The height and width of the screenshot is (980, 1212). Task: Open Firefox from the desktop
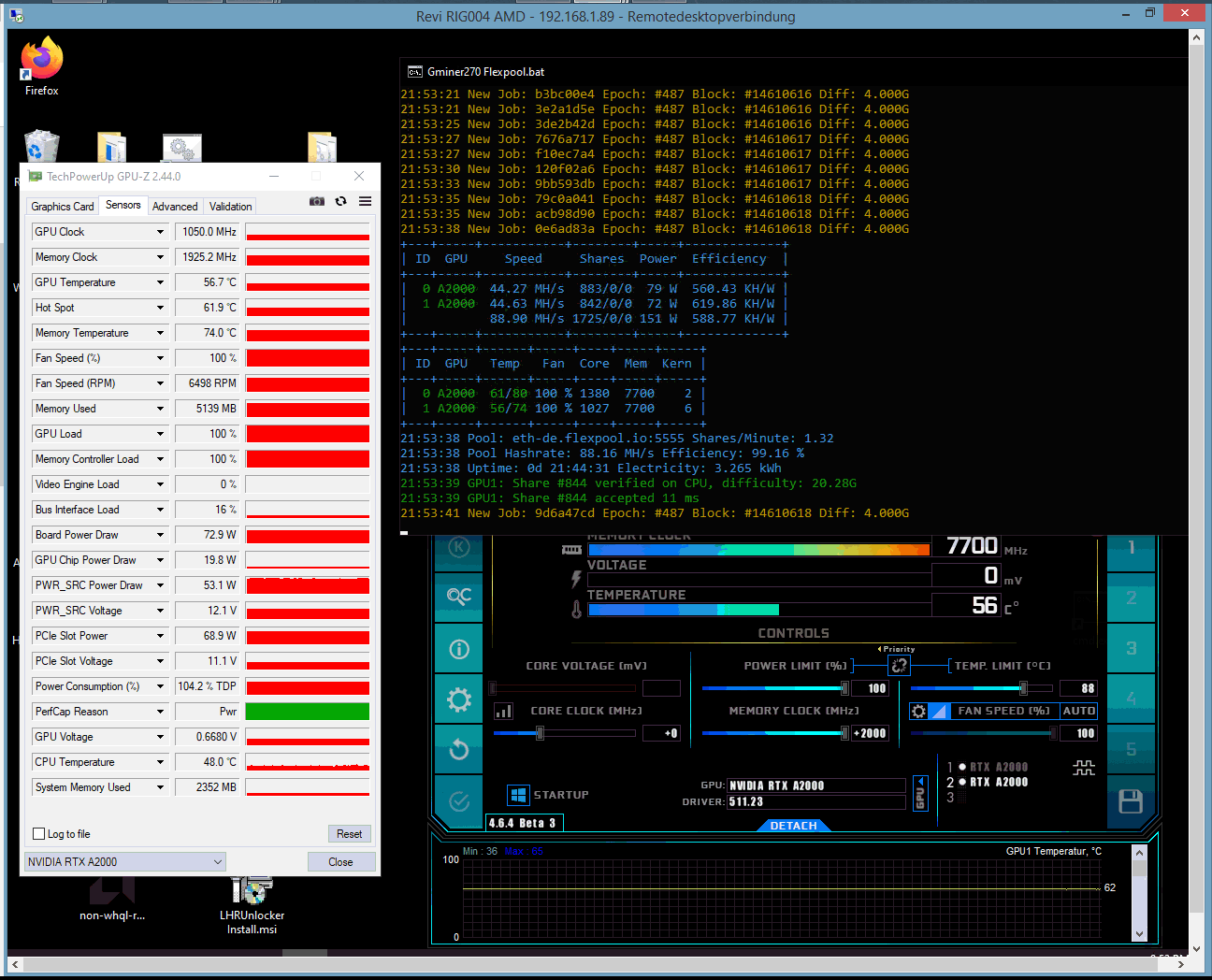[42, 66]
